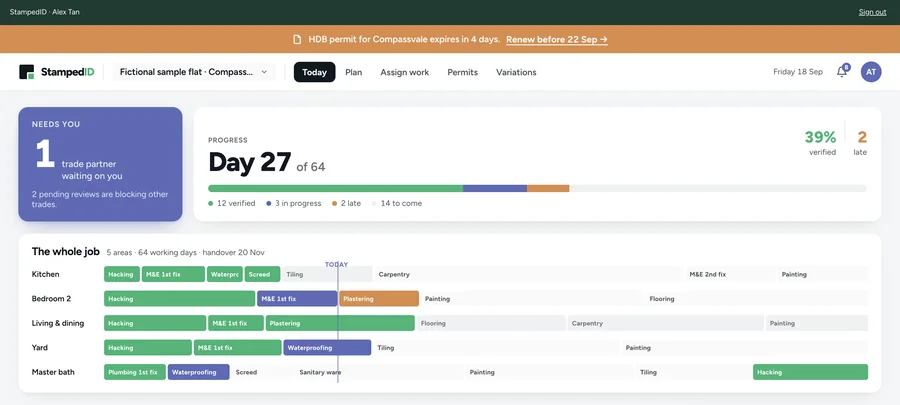Image resolution: width=900 pixels, height=405 pixels.
Task: Select the Kitchen row label
Action: pyautogui.click(x=45, y=274)
